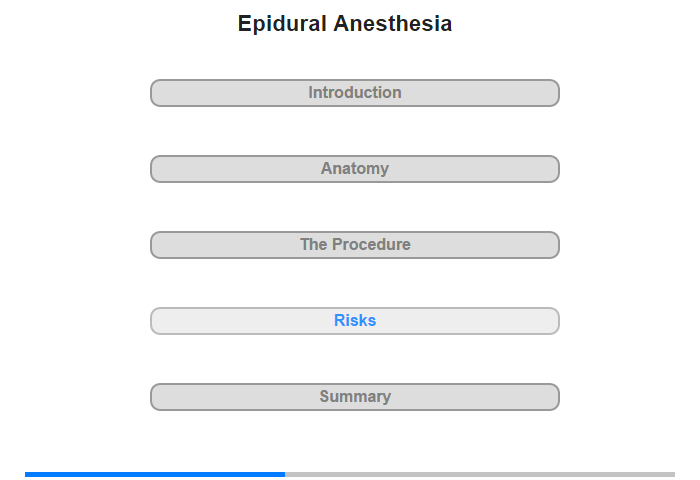700x480 pixels.
Task: Click the blue Risks text label
Action: [355, 321]
